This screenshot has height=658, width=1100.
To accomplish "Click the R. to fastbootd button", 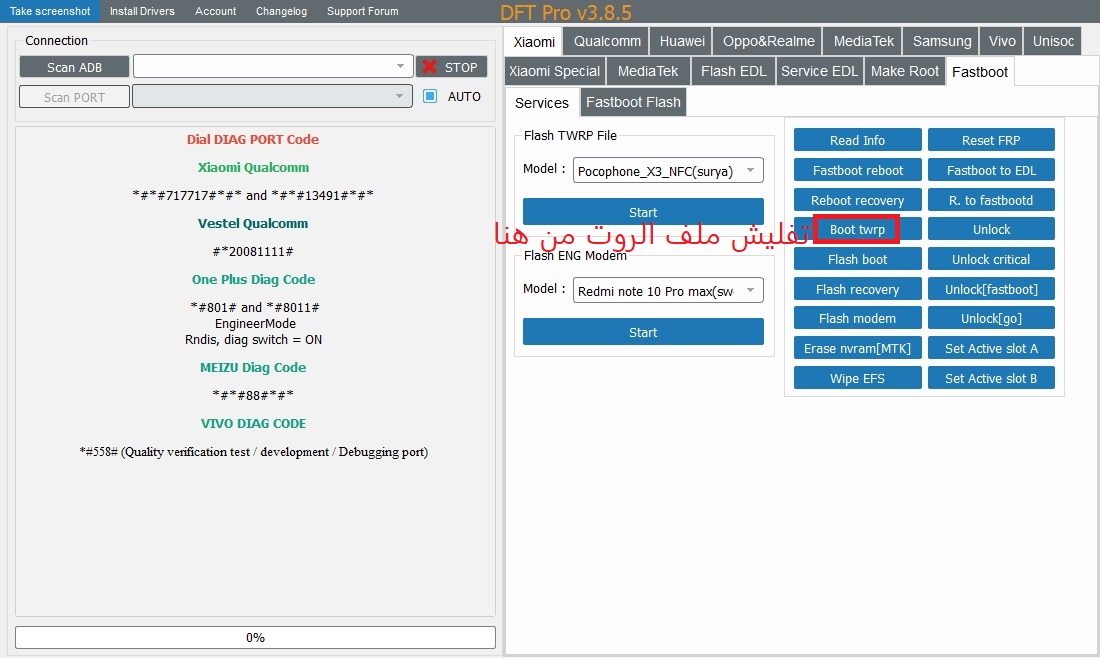I will click(x=991, y=200).
